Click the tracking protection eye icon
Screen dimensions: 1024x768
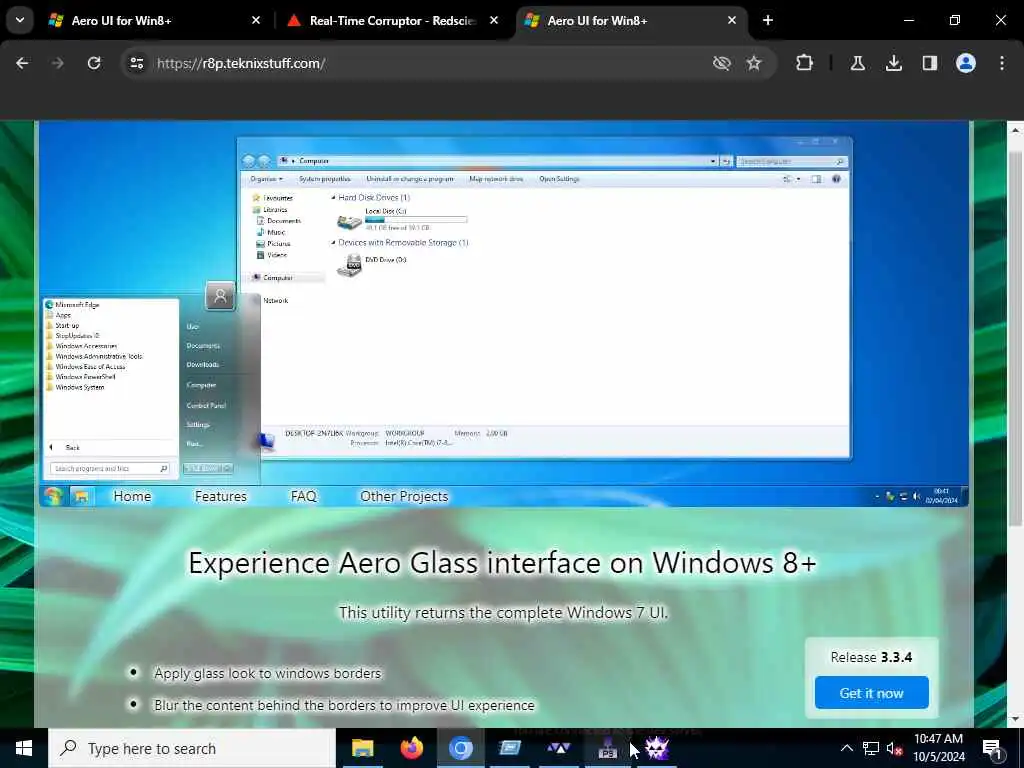pyautogui.click(x=722, y=63)
